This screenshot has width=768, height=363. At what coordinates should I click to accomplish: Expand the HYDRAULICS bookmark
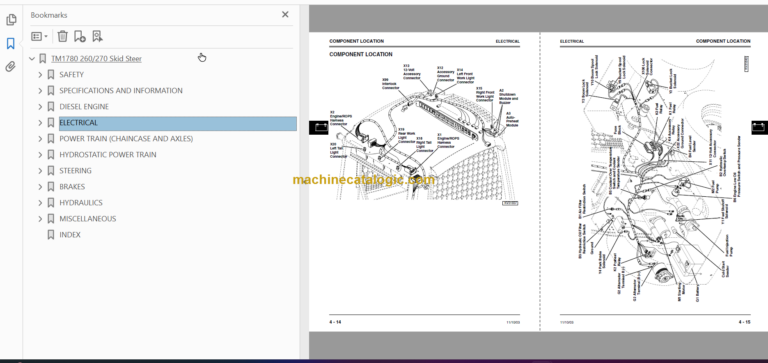(x=40, y=203)
